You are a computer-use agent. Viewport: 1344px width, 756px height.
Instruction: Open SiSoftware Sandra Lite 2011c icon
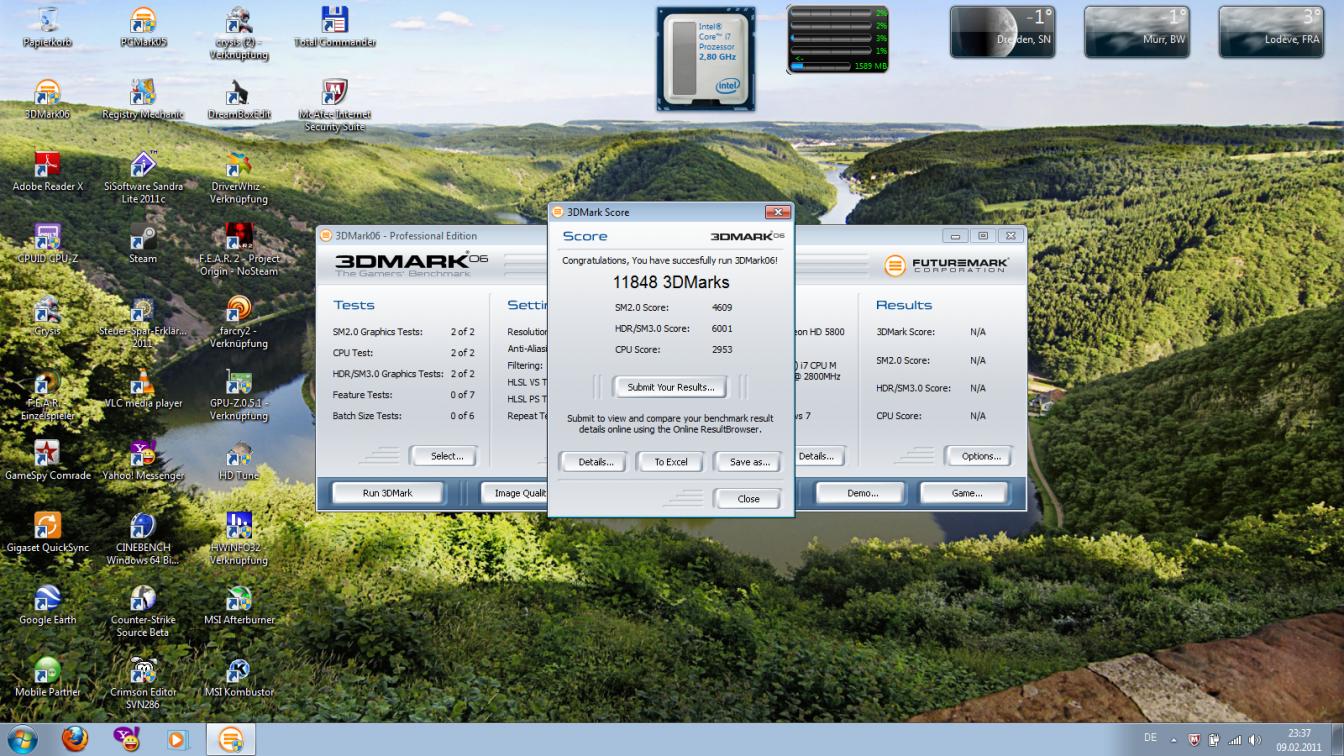click(143, 177)
